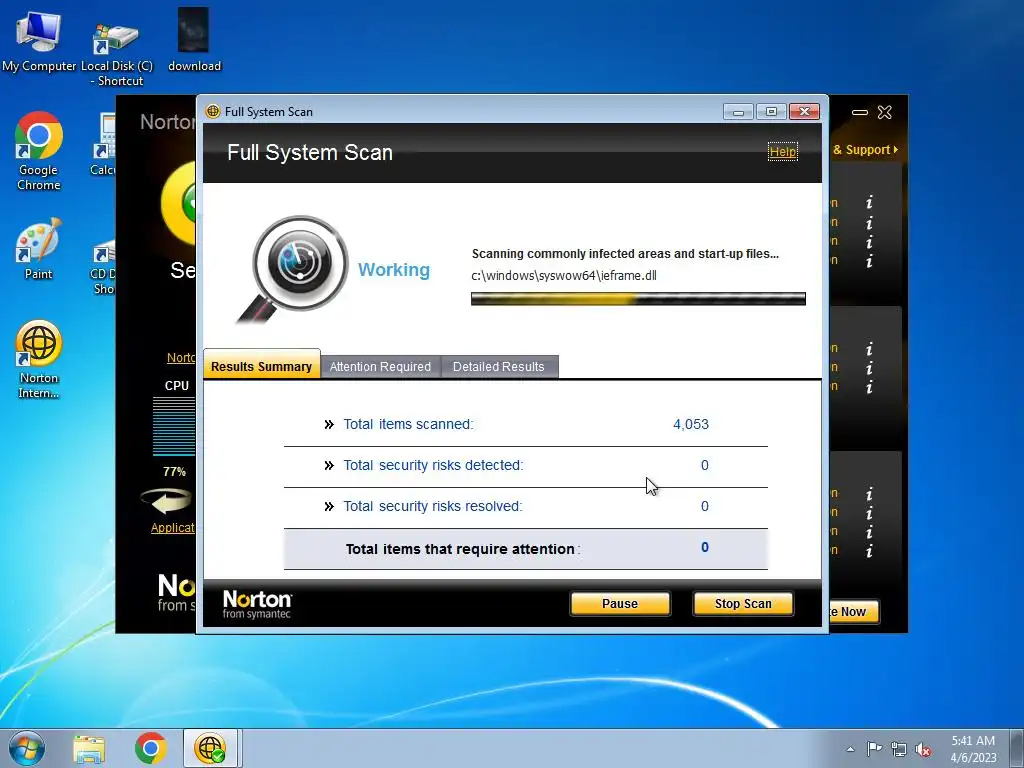
Task: Minimize the Full System Scan window
Action: pyautogui.click(x=738, y=112)
